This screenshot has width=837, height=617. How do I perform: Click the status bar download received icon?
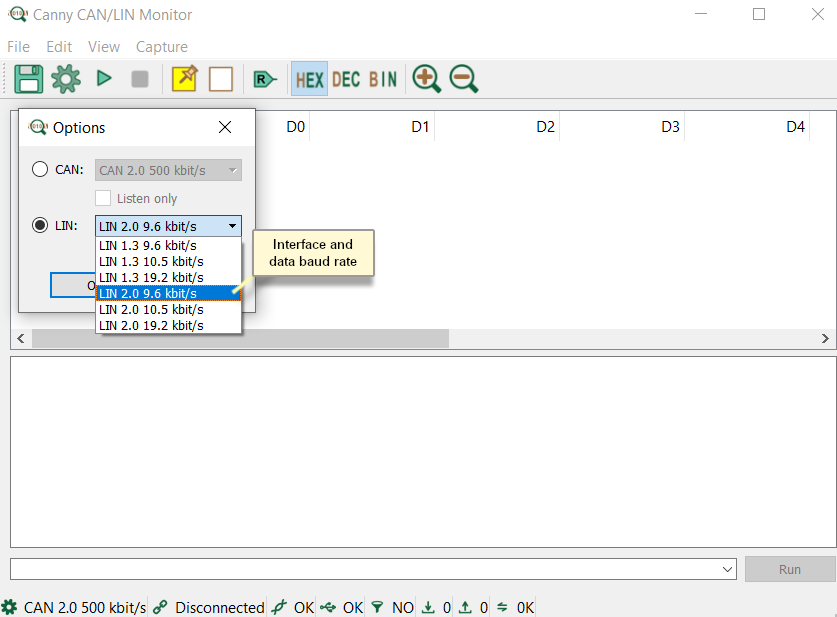click(428, 607)
